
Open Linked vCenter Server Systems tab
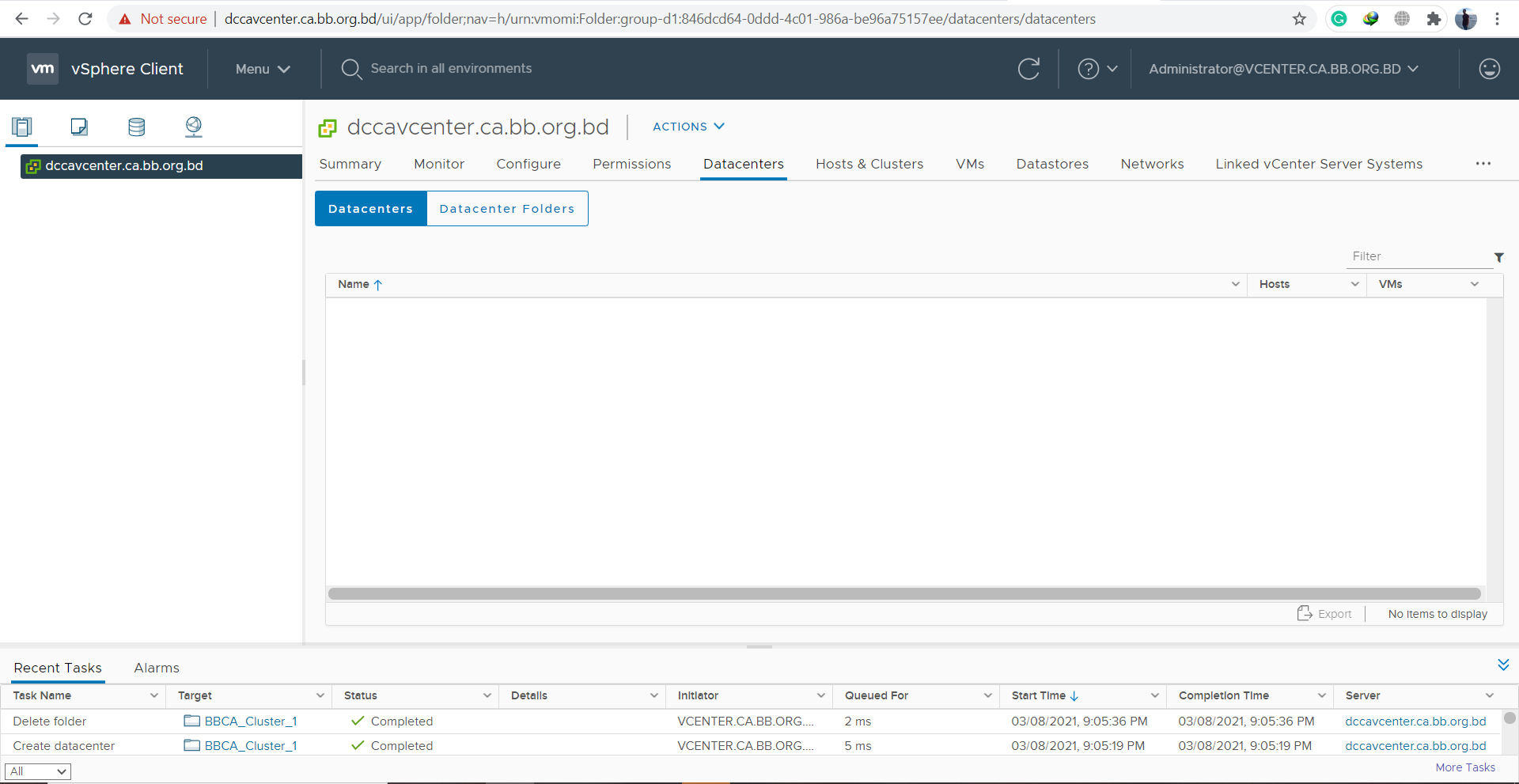(x=1319, y=164)
